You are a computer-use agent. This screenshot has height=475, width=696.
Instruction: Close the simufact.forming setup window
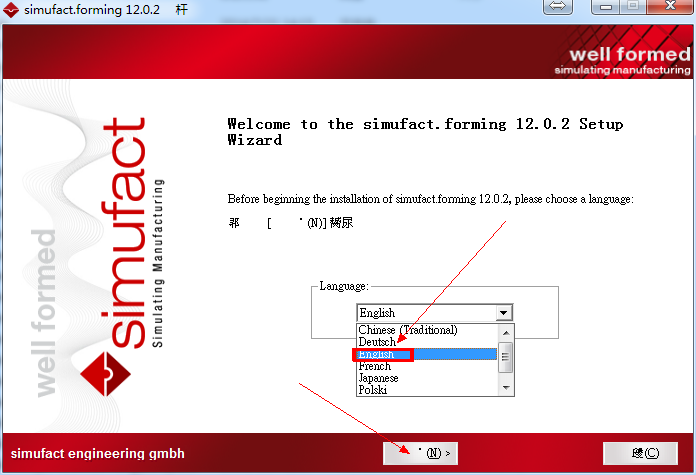point(670,7)
